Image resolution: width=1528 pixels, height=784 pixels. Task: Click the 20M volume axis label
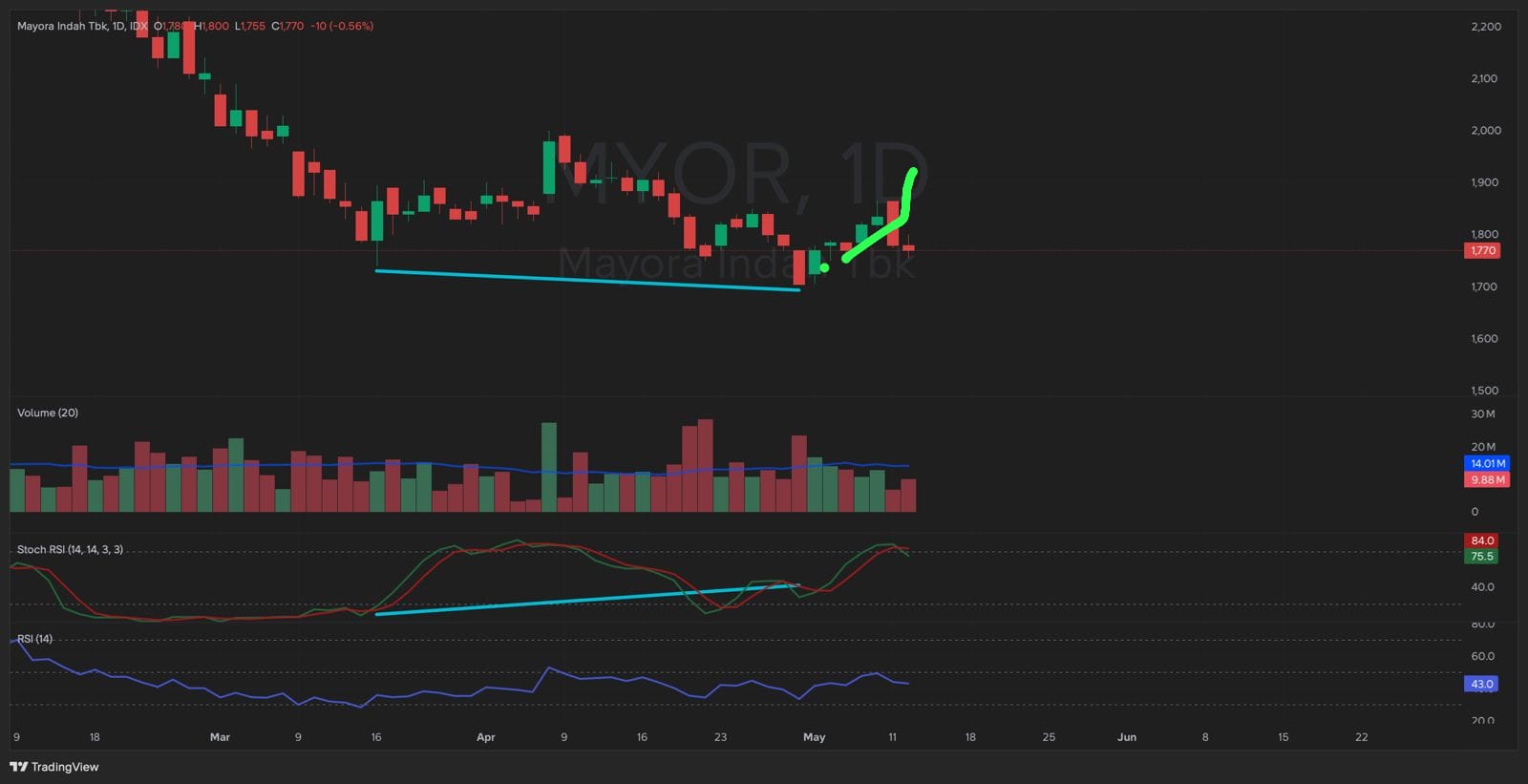[1483, 447]
